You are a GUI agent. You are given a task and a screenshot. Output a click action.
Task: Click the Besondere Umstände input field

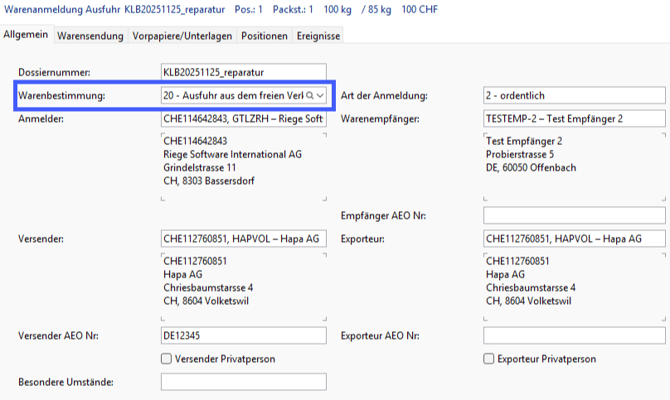click(243, 382)
